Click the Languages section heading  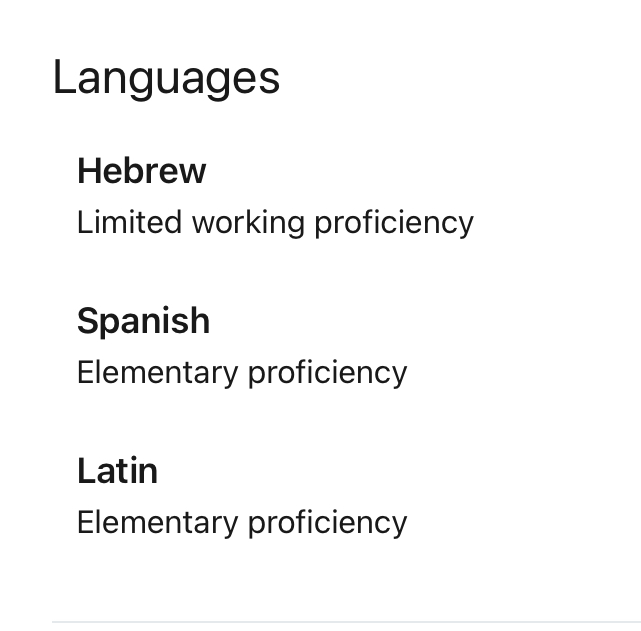(166, 78)
